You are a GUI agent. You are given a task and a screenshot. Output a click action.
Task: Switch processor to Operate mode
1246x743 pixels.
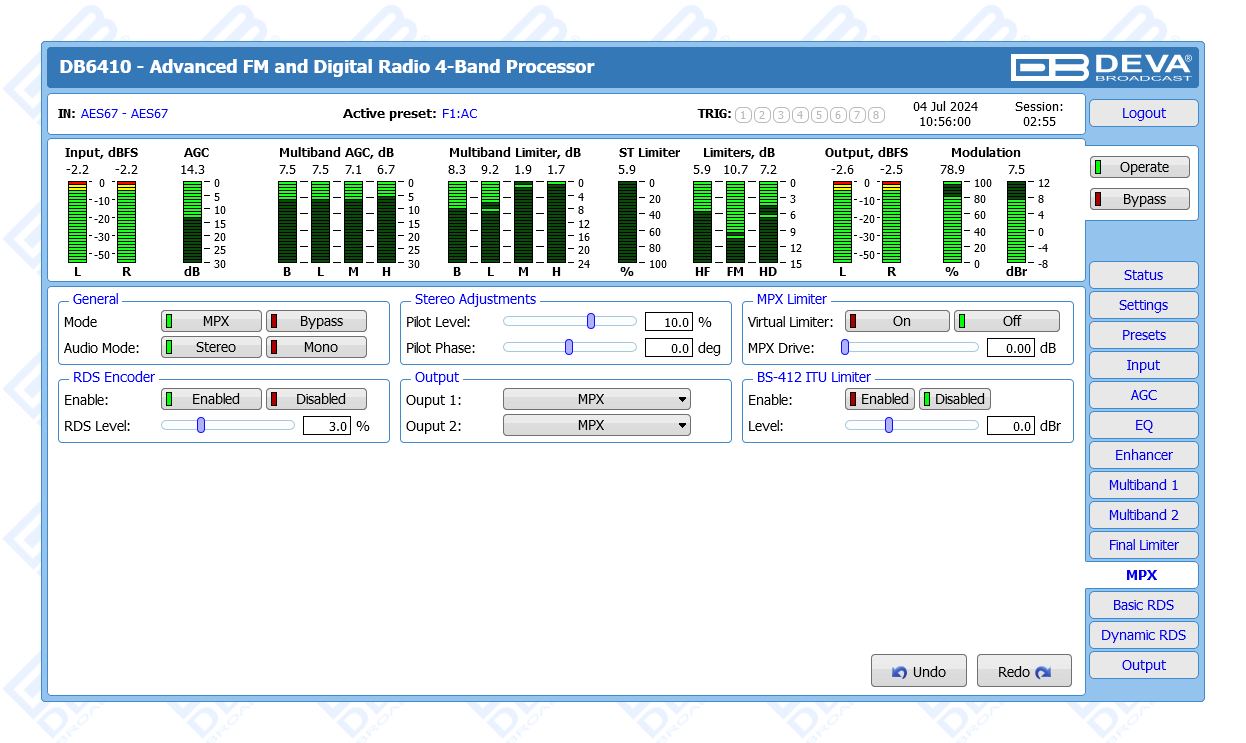pos(1140,168)
